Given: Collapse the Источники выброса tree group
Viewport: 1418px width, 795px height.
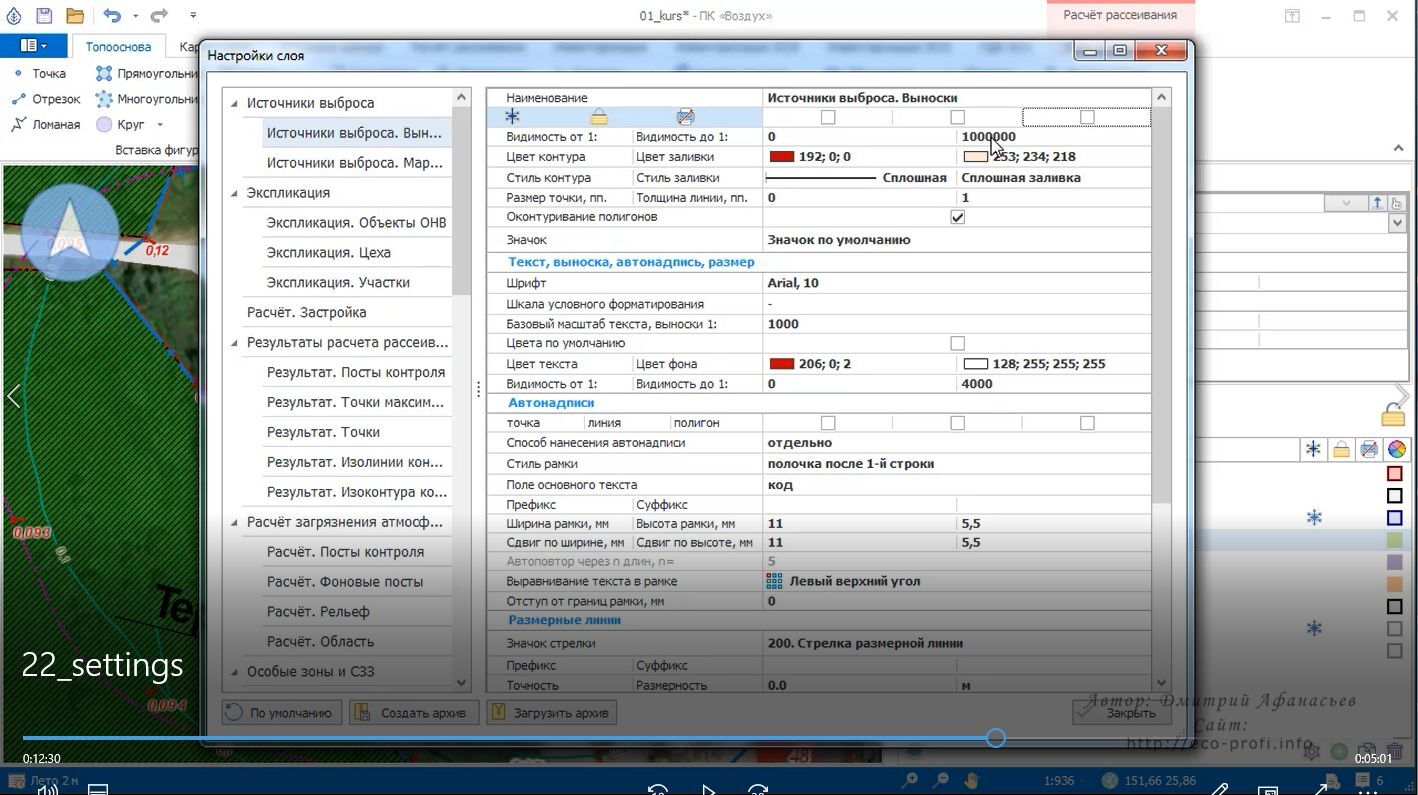Looking at the screenshot, I should pos(235,103).
